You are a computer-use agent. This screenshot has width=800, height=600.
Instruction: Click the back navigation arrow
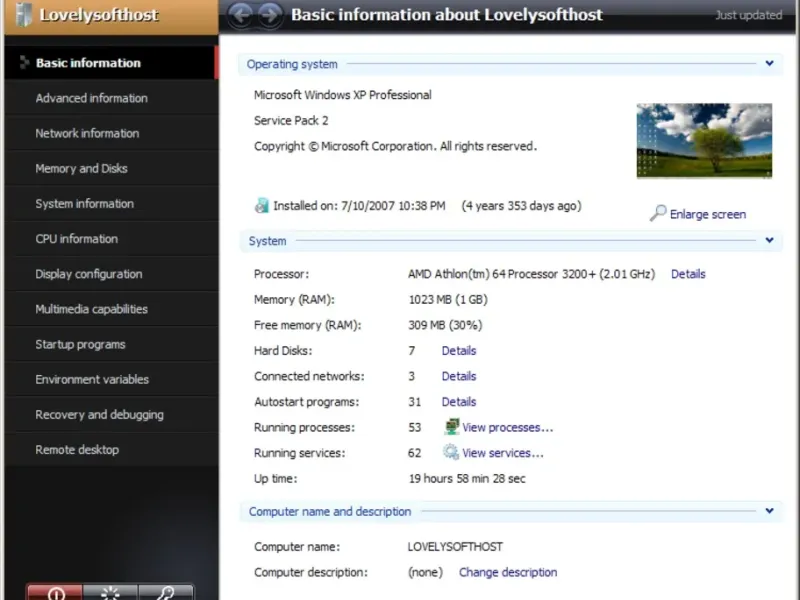[x=240, y=15]
